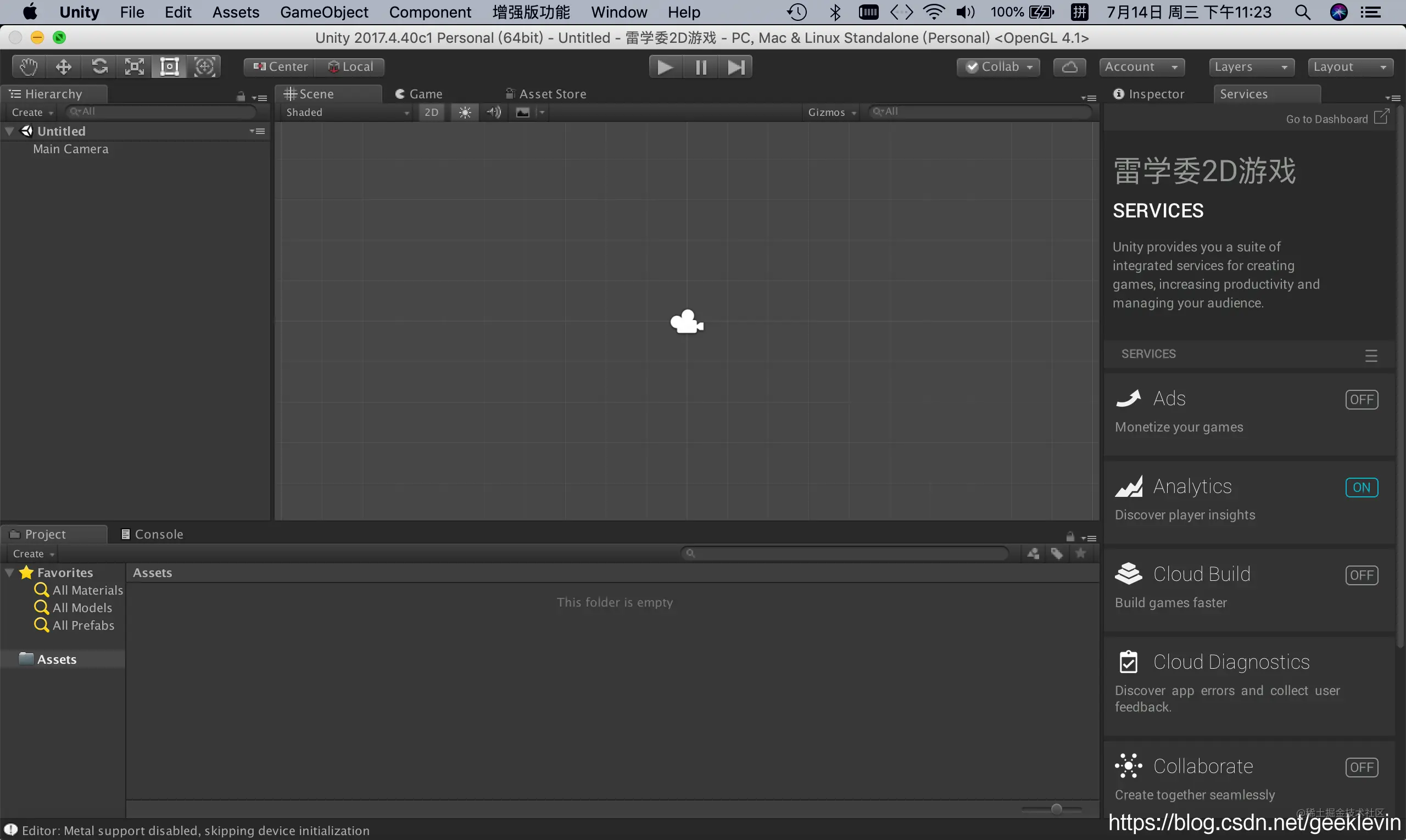Select the Rotate tool
The width and height of the screenshot is (1406, 840).
tap(99, 67)
